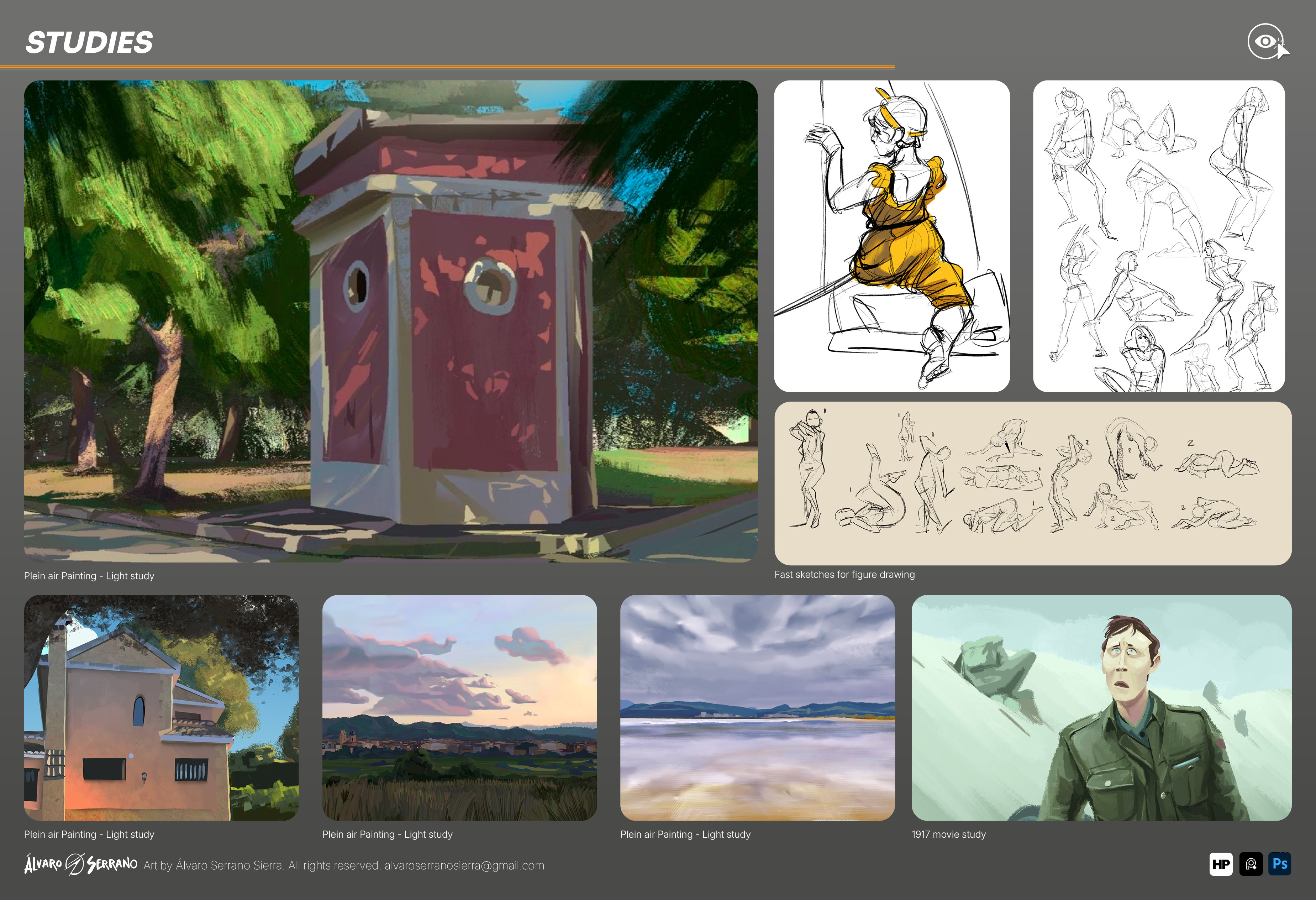Click the HP HeavyPaint software icon
The width and height of the screenshot is (1316, 900).
[1220, 864]
